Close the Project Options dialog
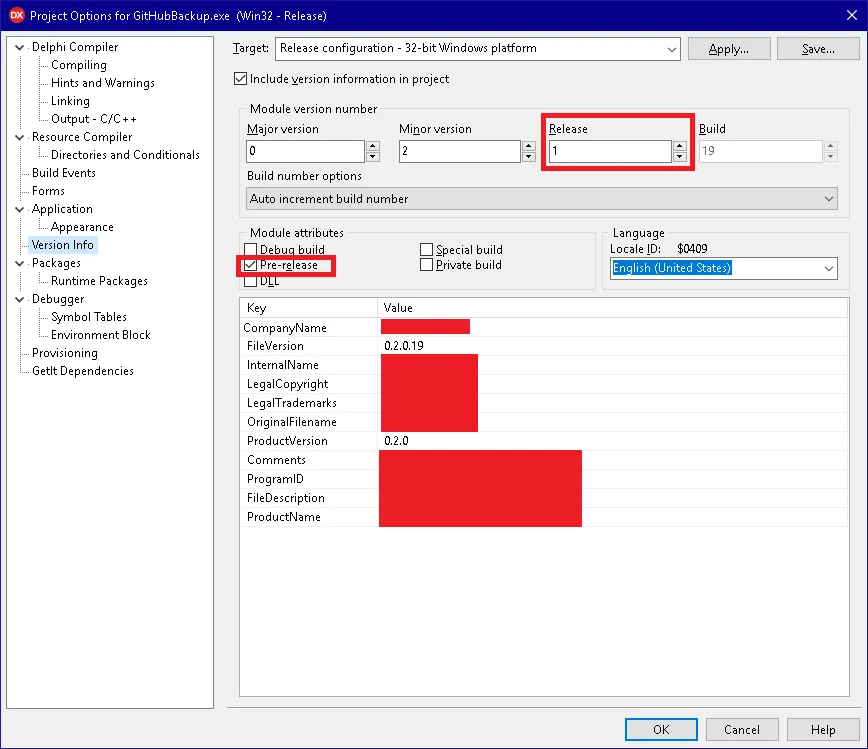The width and height of the screenshot is (868, 749). (x=851, y=15)
